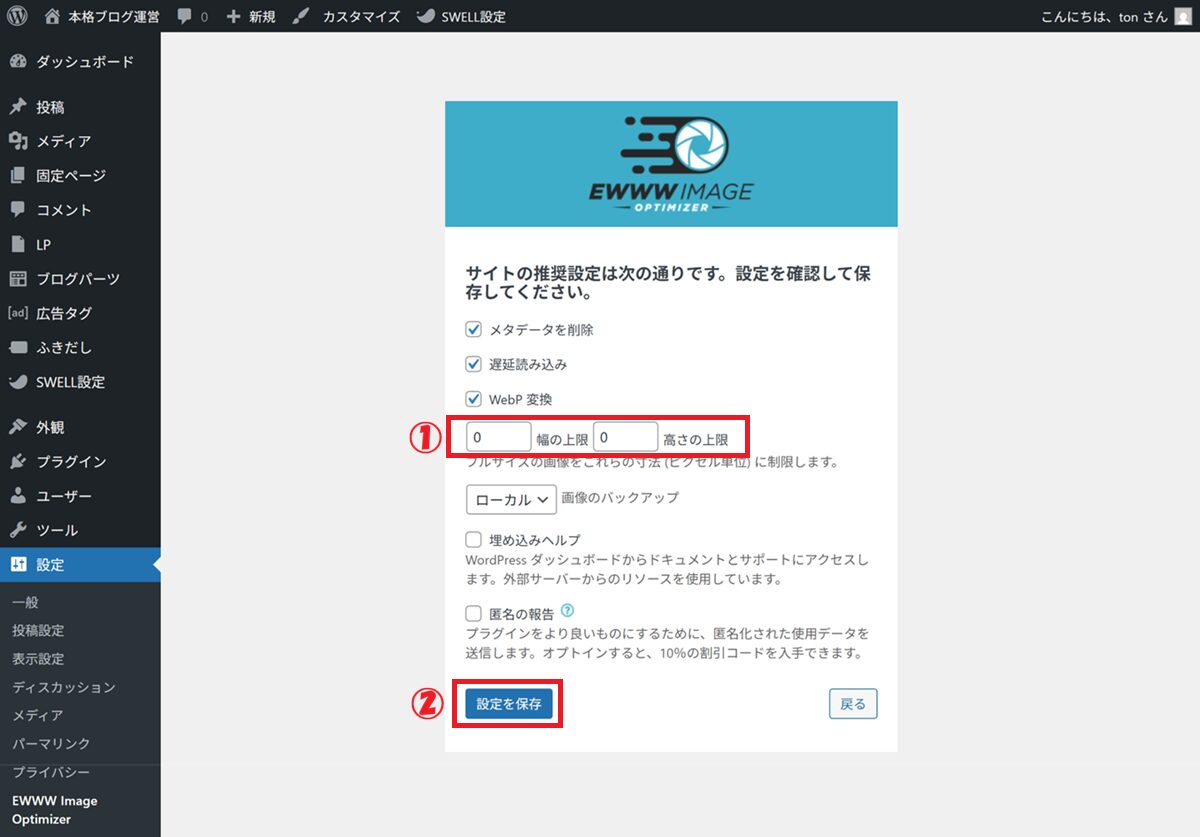The image size is (1200, 837).
Task: Click the ダッシュボード gauge icon
Action: pyautogui.click(x=18, y=62)
